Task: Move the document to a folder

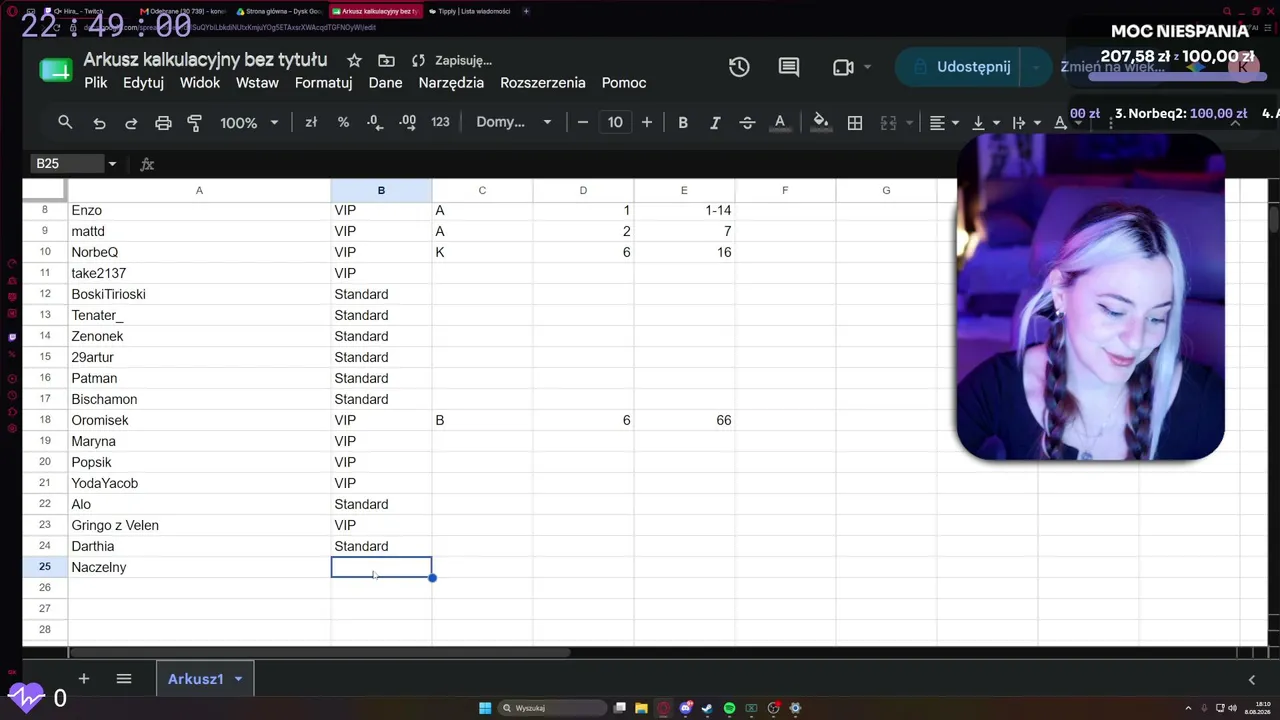Action: (x=386, y=60)
